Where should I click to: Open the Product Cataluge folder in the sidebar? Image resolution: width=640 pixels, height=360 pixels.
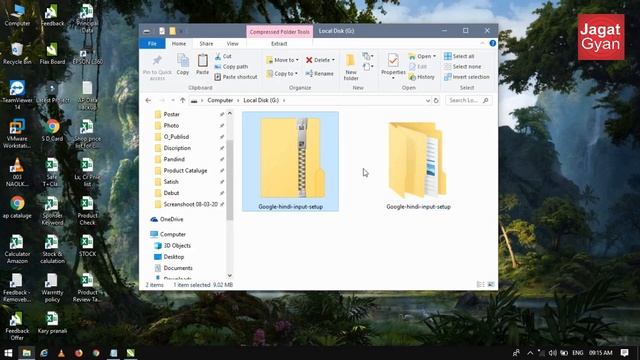click(x=185, y=171)
